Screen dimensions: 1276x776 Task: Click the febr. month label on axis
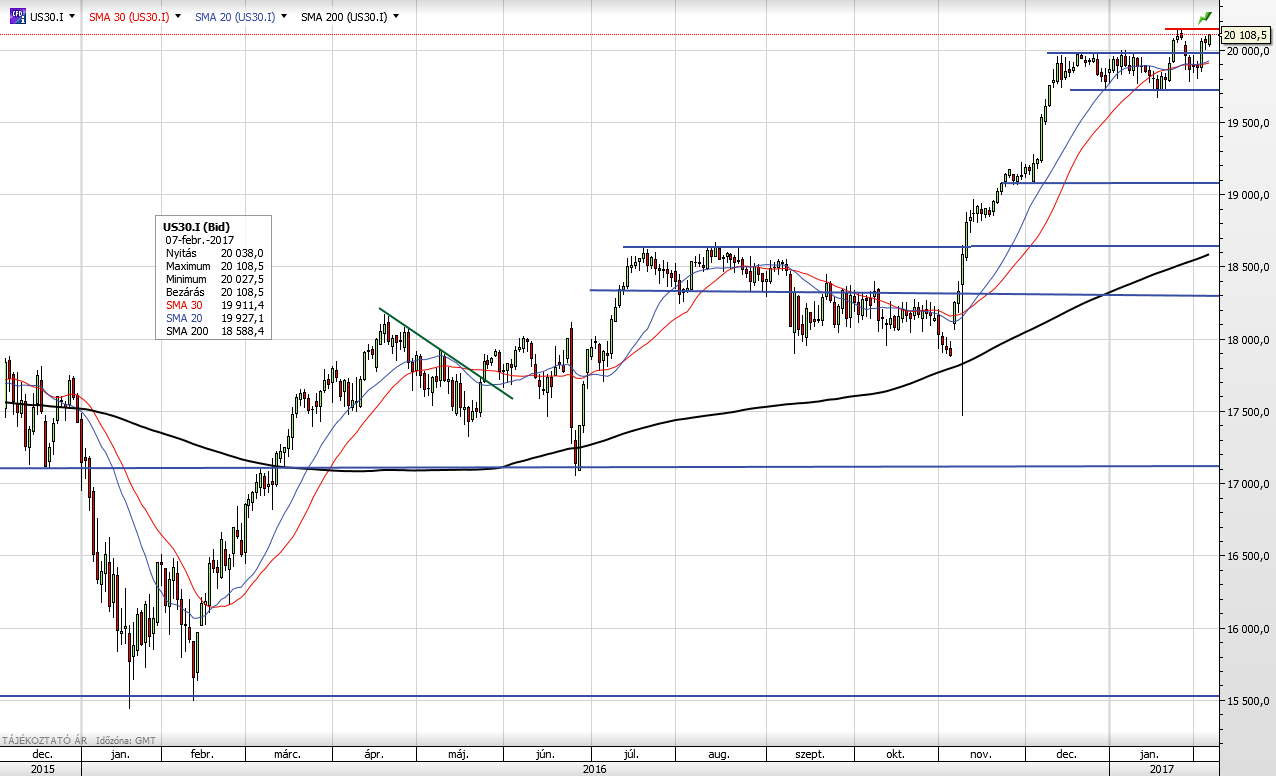[202, 754]
